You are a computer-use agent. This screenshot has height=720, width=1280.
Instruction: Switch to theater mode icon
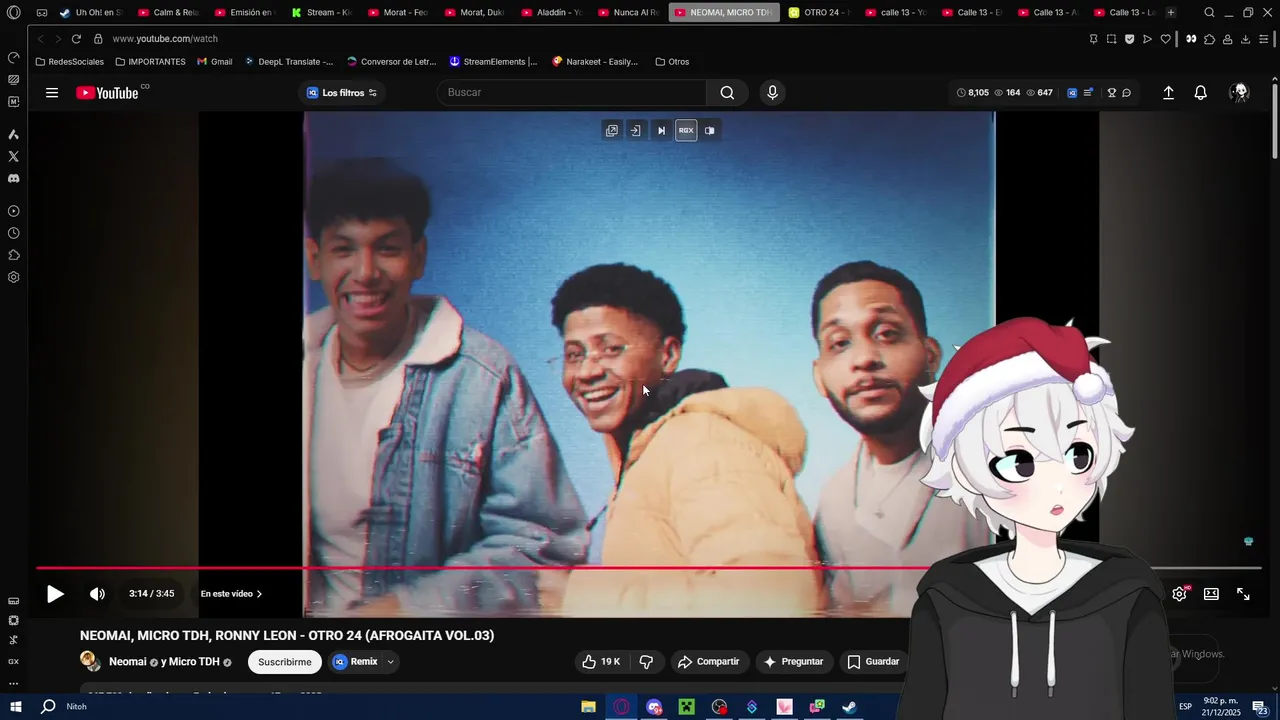pos(1211,594)
